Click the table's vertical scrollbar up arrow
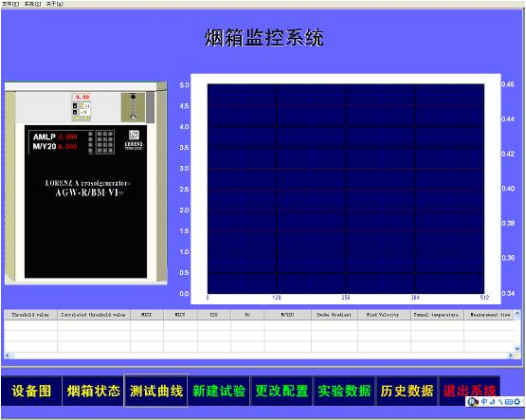The height and width of the screenshot is (420, 526). (517, 314)
